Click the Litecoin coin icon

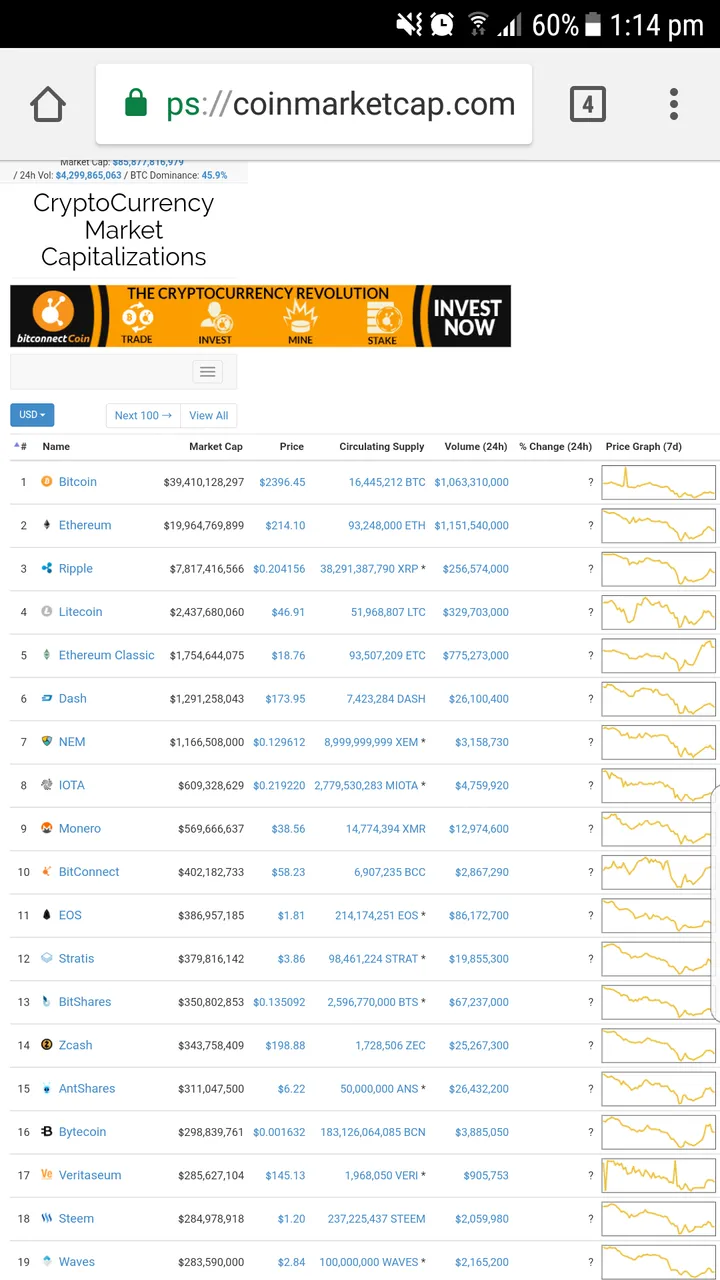click(x=46, y=611)
